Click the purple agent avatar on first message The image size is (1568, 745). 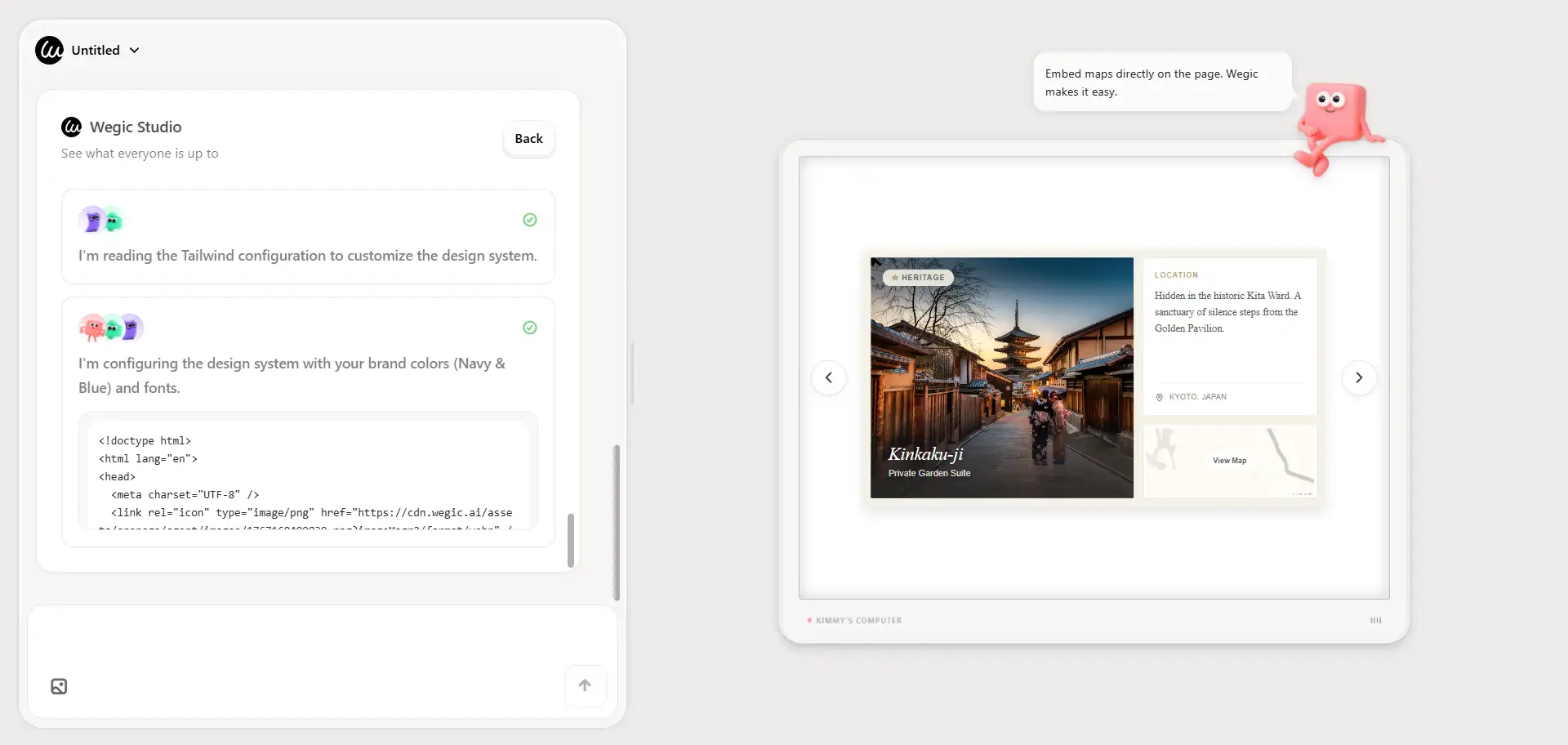click(x=91, y=220)
